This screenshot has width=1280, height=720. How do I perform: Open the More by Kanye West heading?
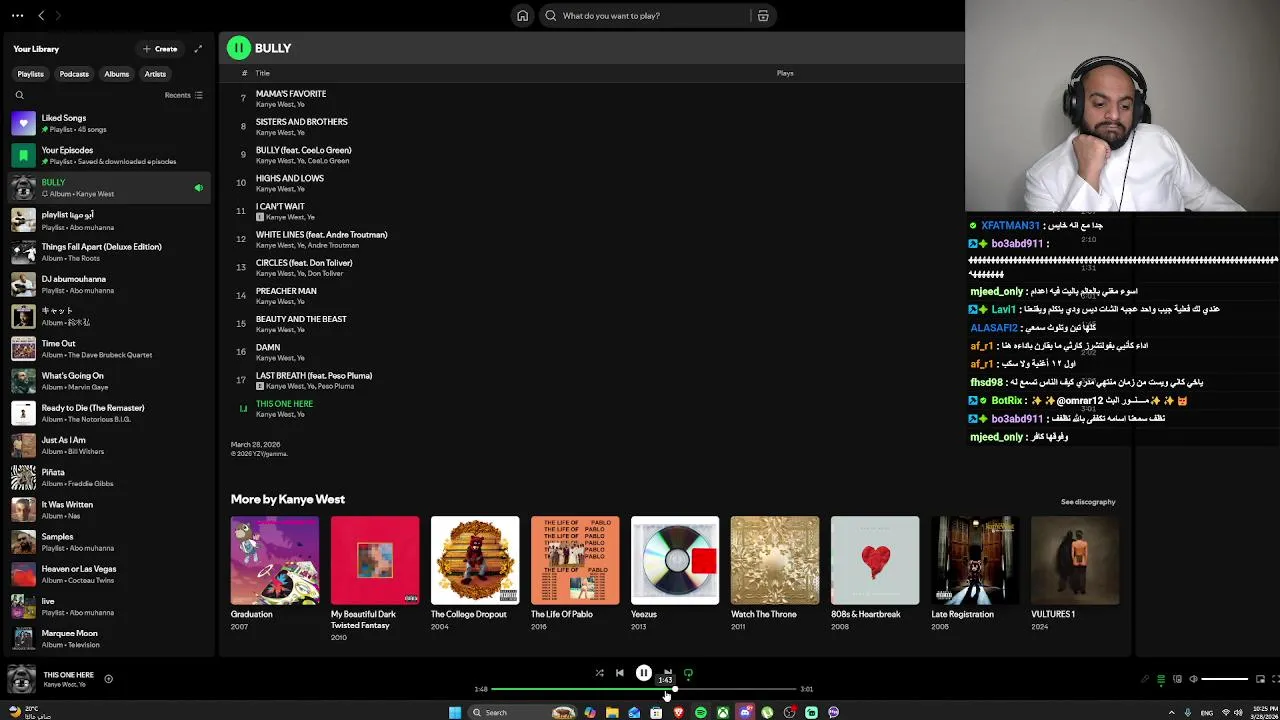click(287, 499)
